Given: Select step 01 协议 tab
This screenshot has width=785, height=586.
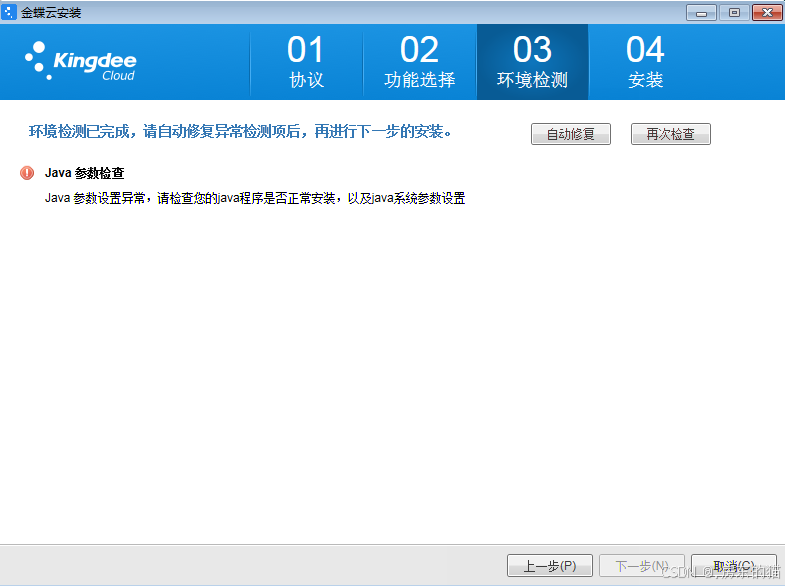Looking at the screenshot, I should pyautogui.click(x=306, y=62).
